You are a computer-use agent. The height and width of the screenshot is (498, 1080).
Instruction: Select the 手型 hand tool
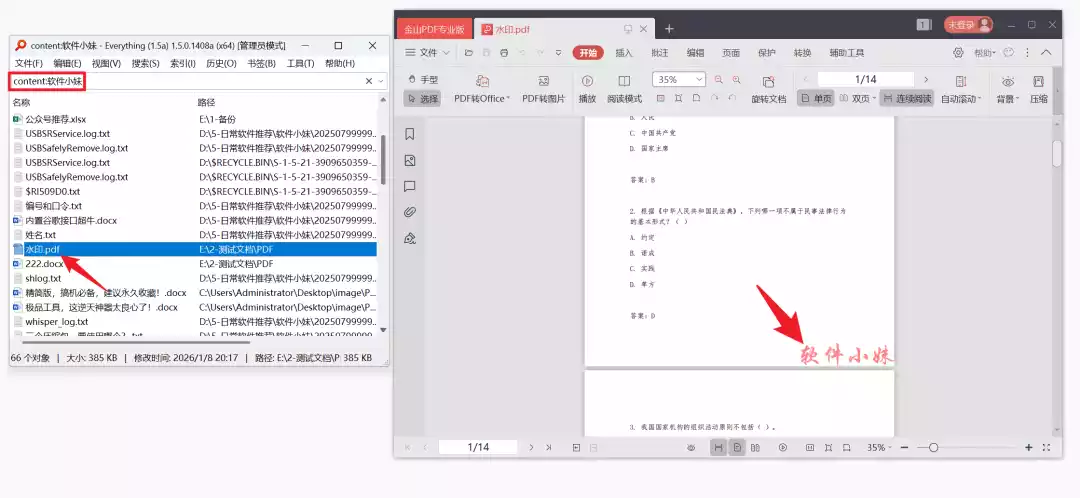click(x=423, y=80)
